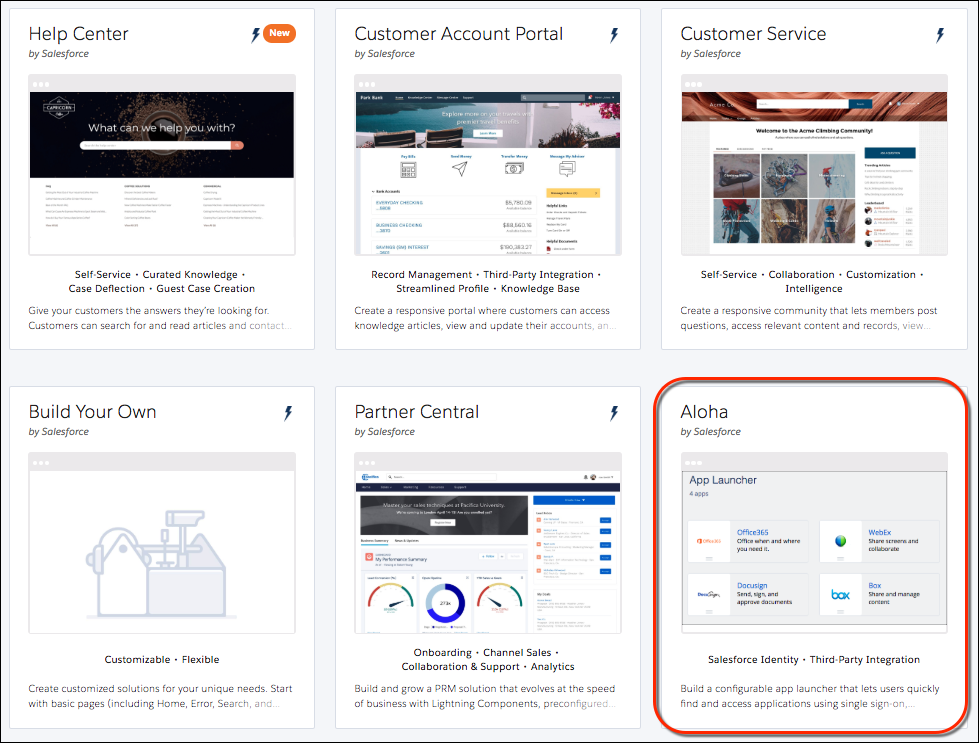Viewport: 979px width, 743px height.
Task: Click the Office365 logo in Aloha preview
Action: 709,541
